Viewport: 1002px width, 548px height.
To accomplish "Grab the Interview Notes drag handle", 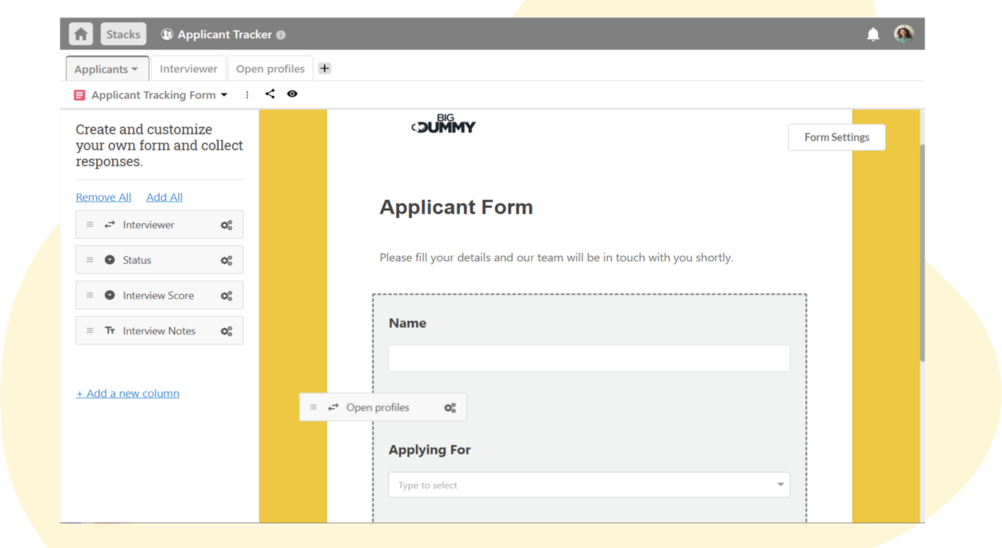I will tap(90, 331).
